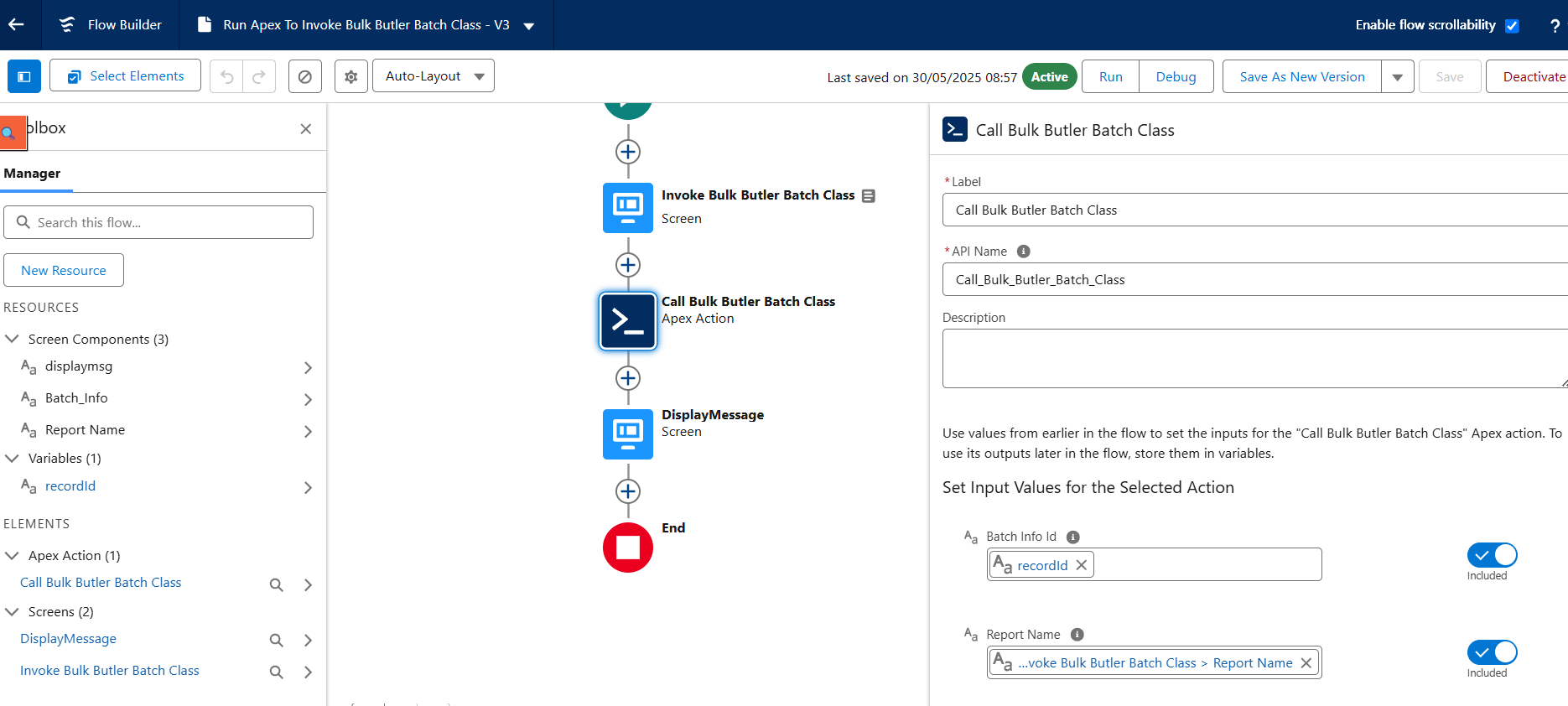Expand DisplayMessage element details chevron

point(308,641)
